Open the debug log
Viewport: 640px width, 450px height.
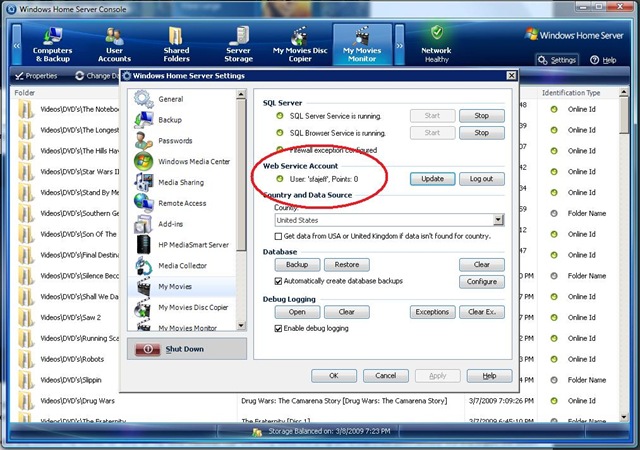pyautogui.click(x=297, y=312)
